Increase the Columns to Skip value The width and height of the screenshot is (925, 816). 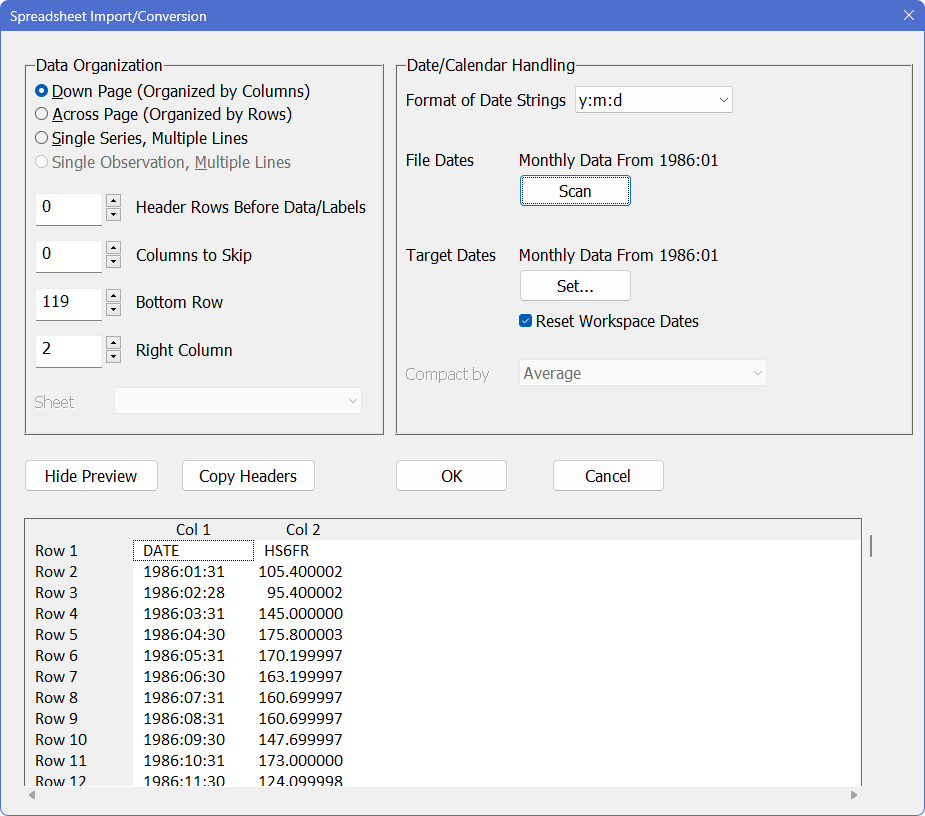click(113, 248)
